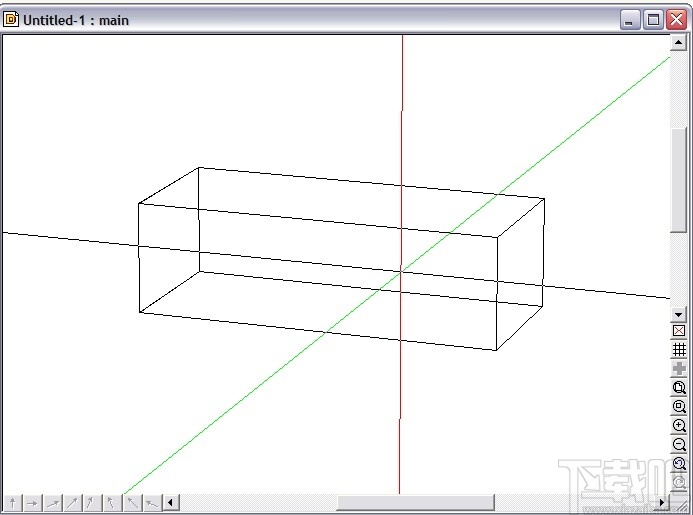Choose the steep up-left arrow view button

point(112,503)
